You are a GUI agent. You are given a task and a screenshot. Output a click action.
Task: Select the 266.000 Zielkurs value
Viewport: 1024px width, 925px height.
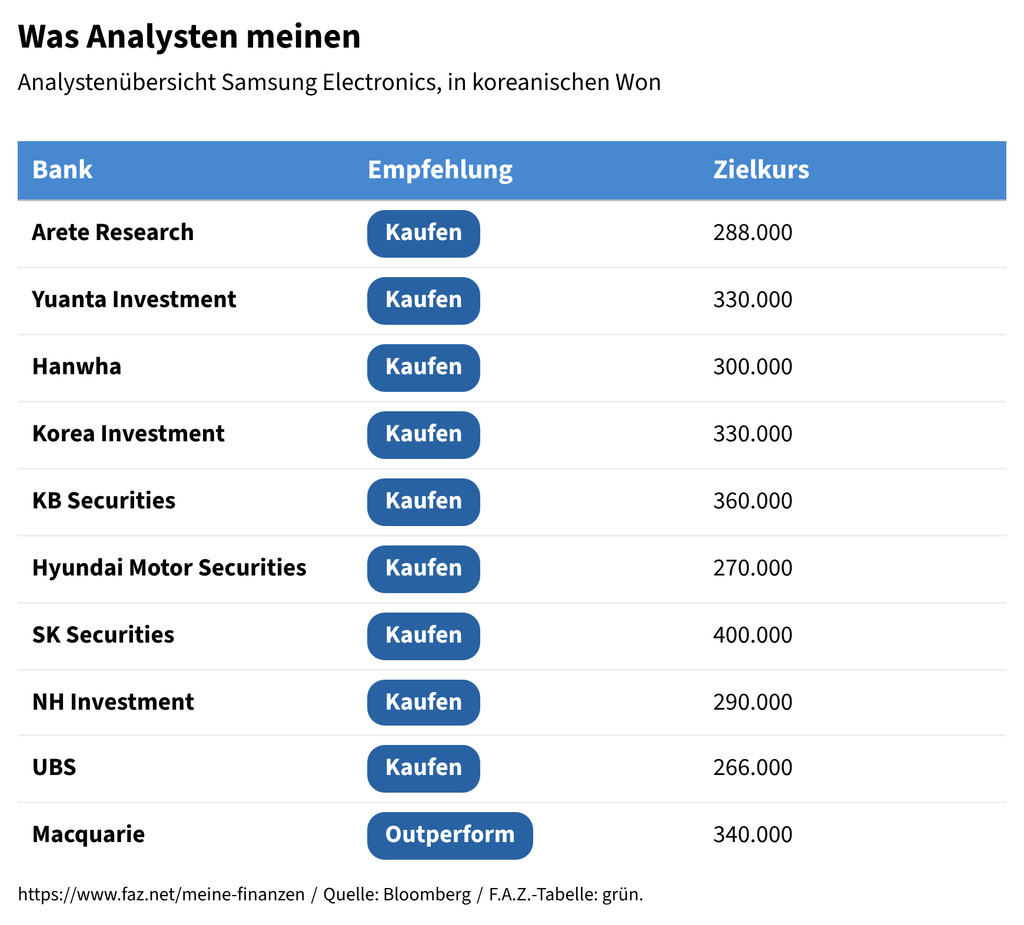coord(752,768)
